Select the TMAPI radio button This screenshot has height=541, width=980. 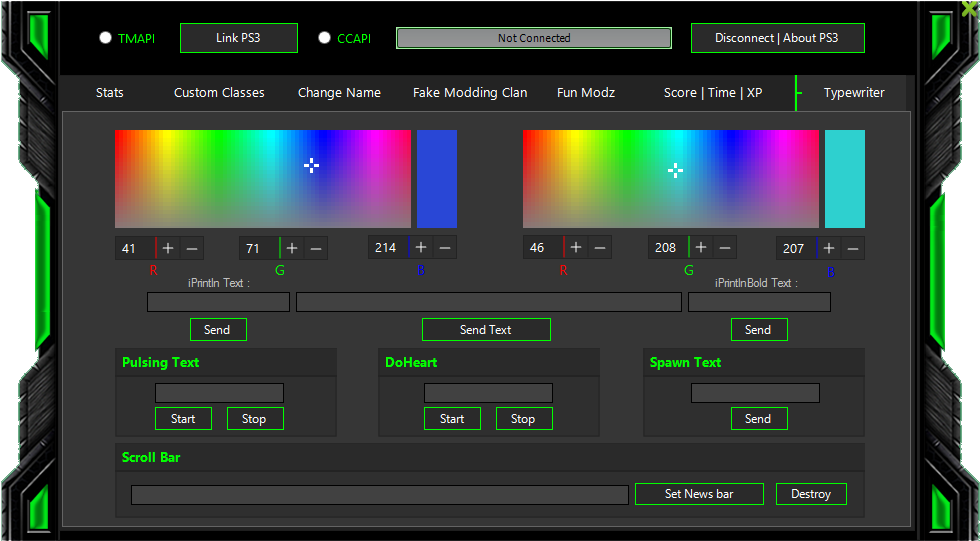[106, 38]
